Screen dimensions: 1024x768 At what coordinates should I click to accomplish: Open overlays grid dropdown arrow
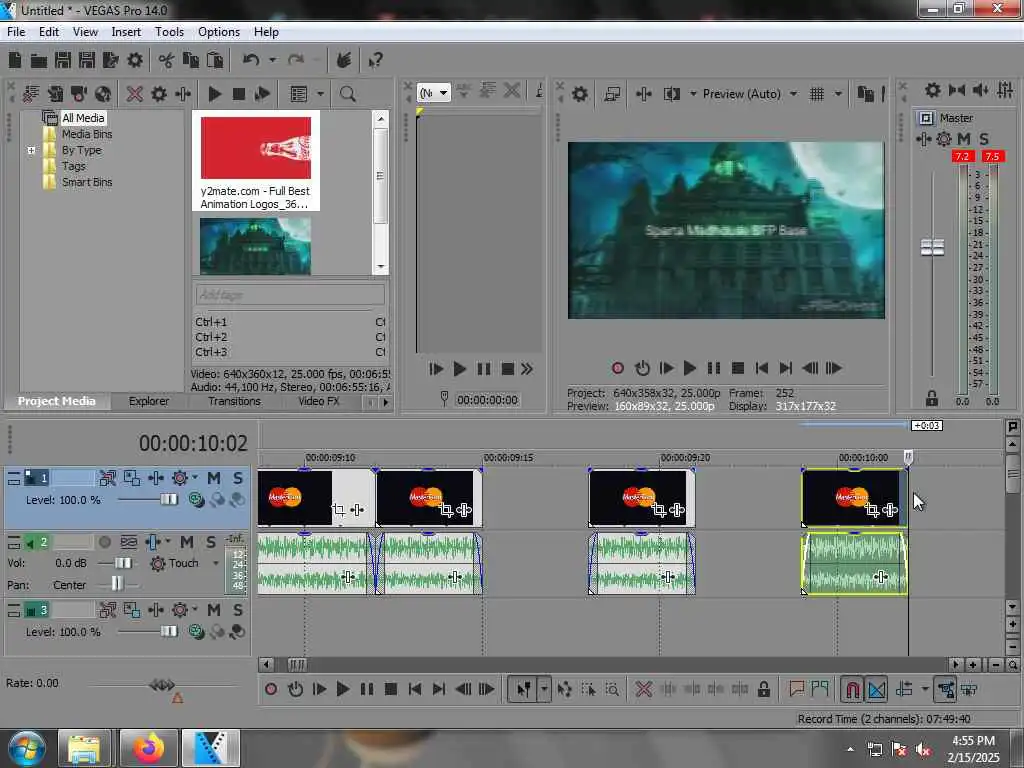point(839,94)
